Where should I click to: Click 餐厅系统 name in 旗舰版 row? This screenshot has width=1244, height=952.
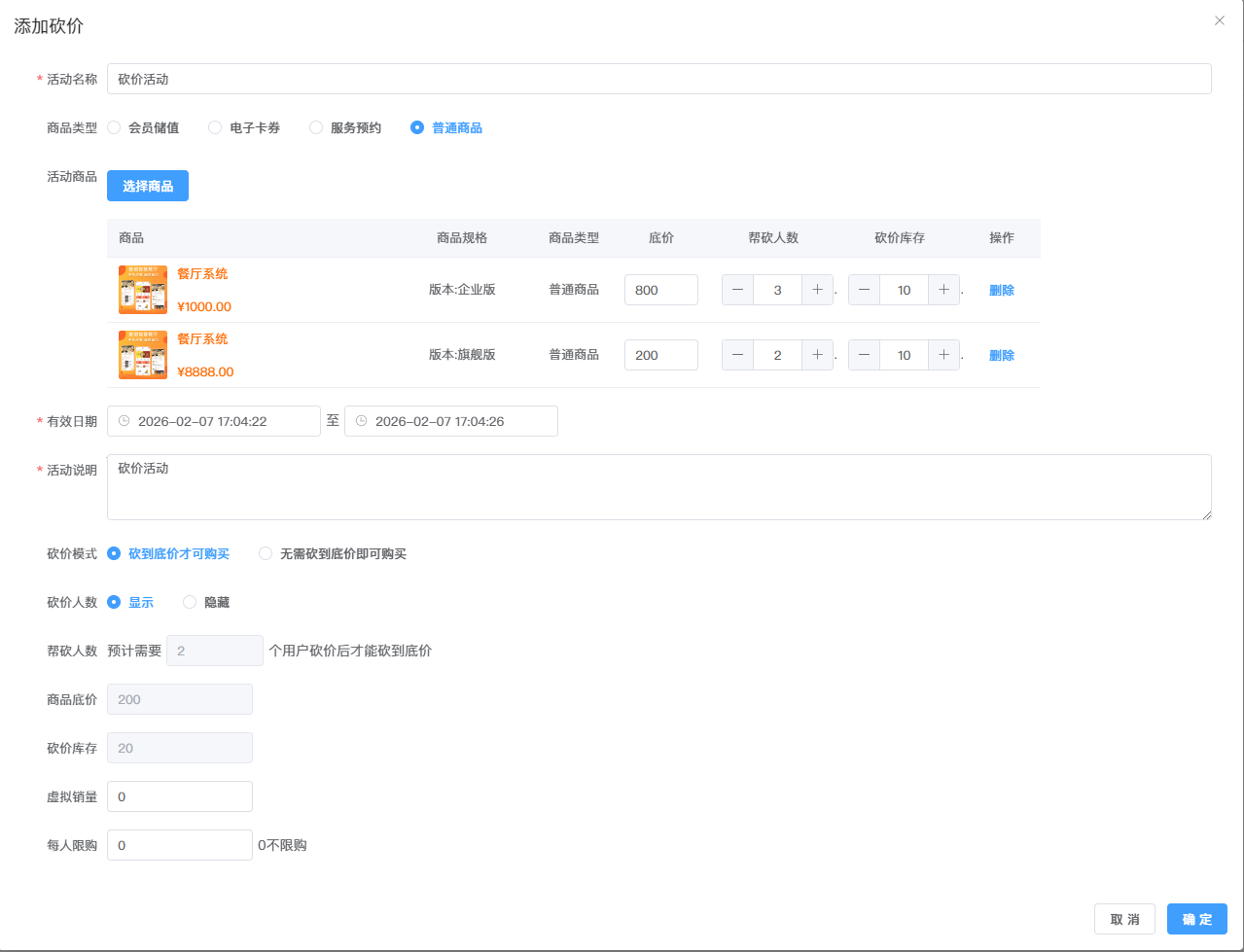click(202, 339)
